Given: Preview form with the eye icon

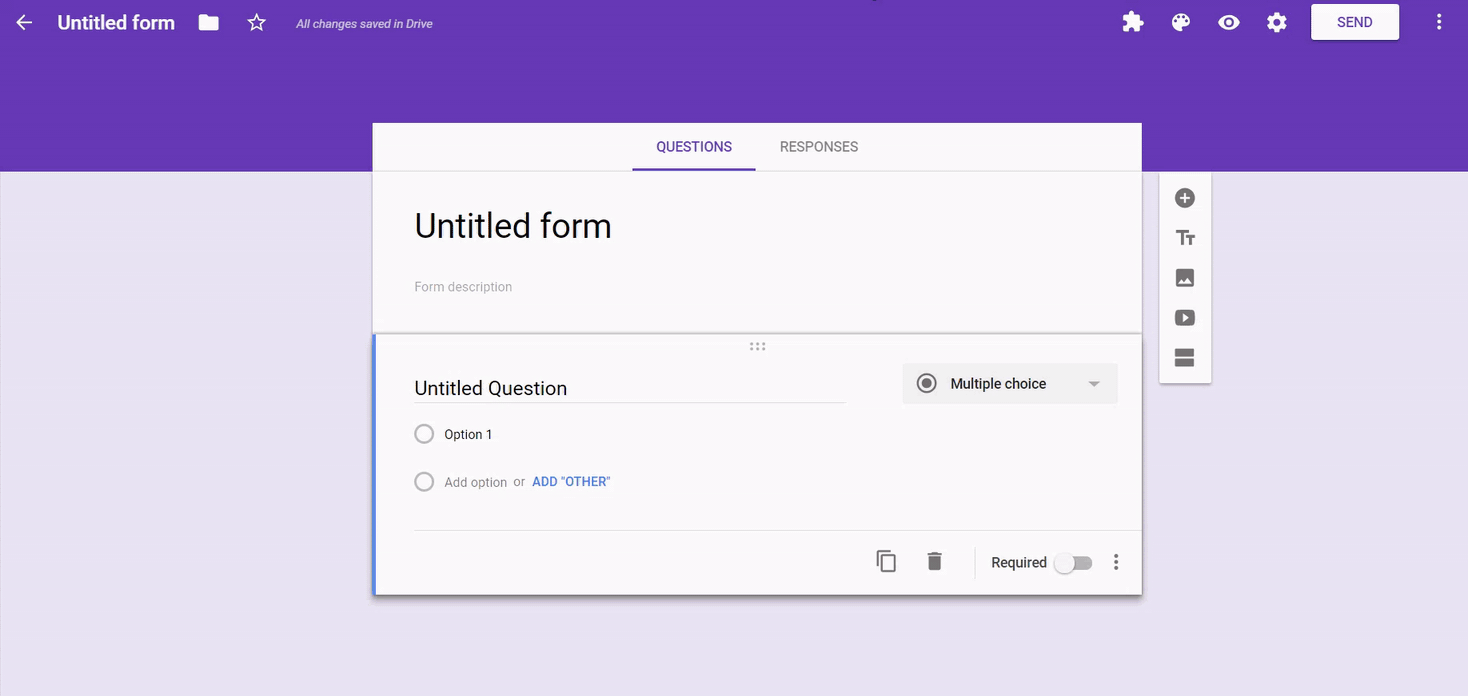Looking at the screenshot, I should point(1229,23).
